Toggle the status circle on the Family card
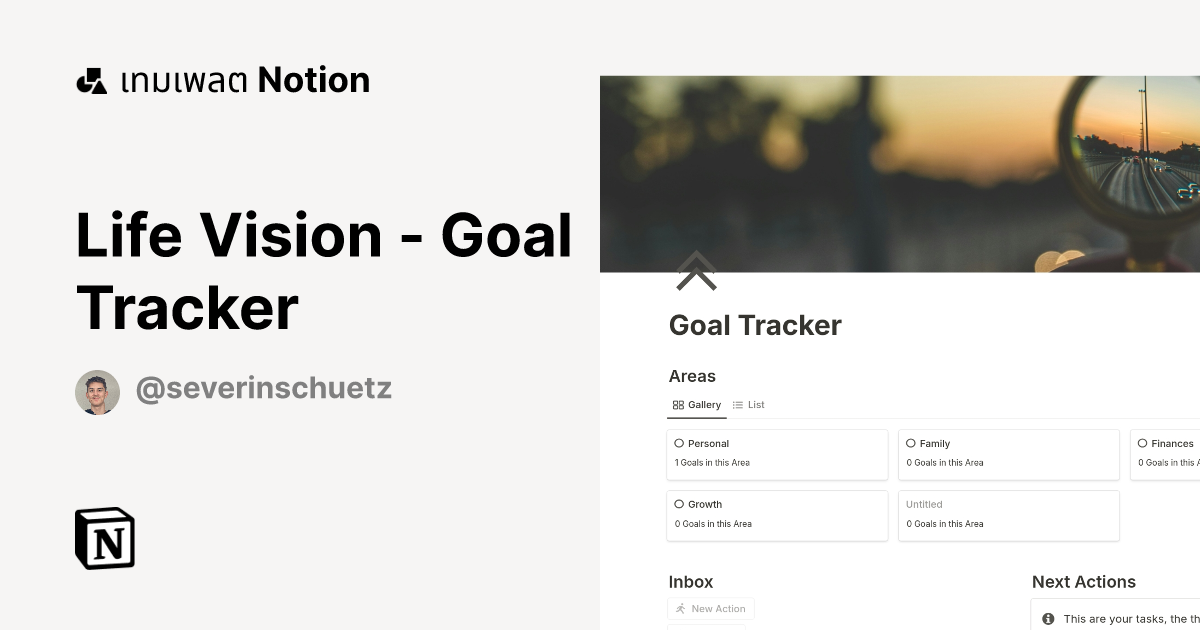The width and height of the screenshot is (1200, 630). 911,443
